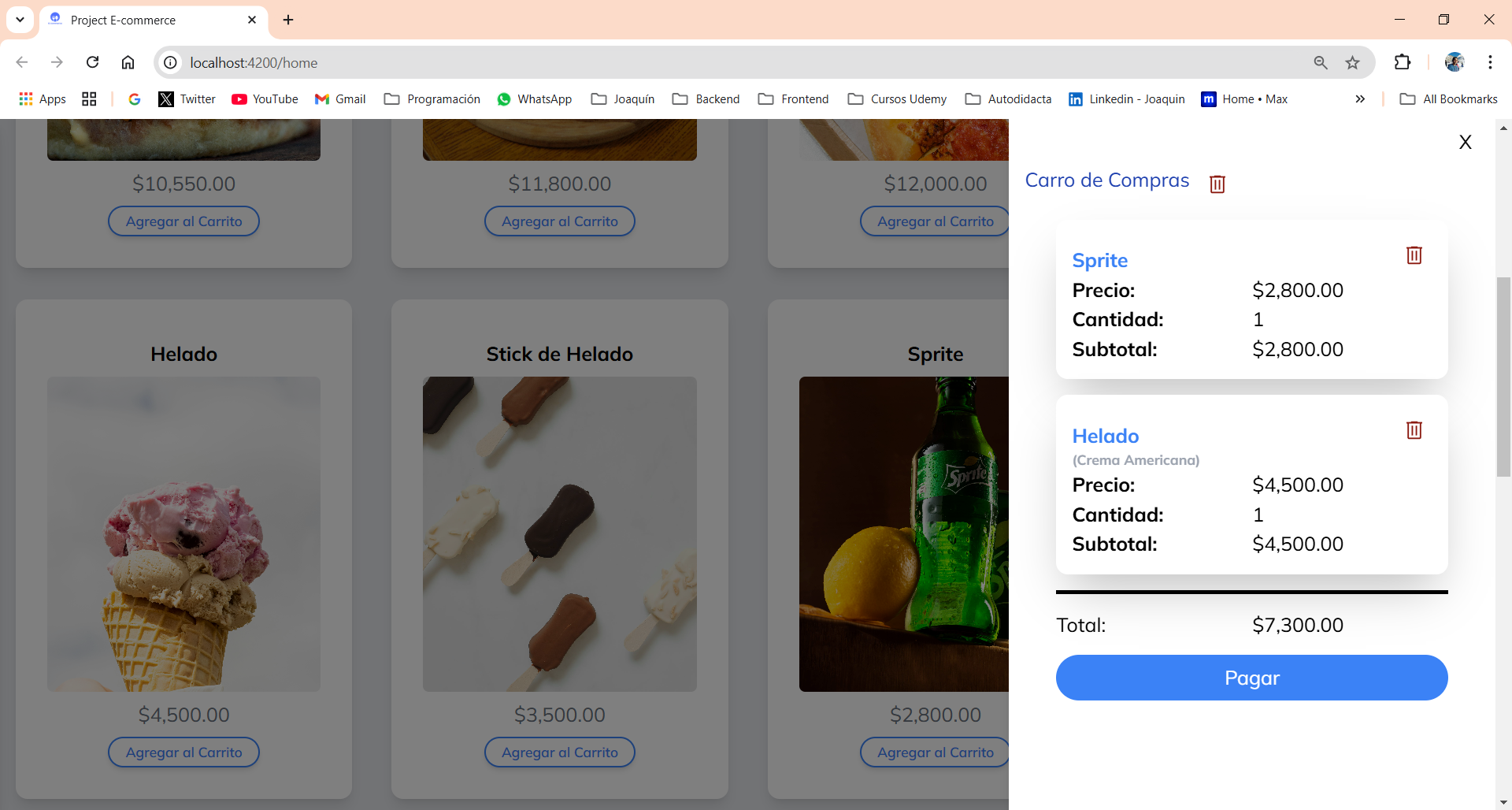Show hidden bookmarks with the chevron
Viewport: 1512px width, 810px height.
(1360, 99)
